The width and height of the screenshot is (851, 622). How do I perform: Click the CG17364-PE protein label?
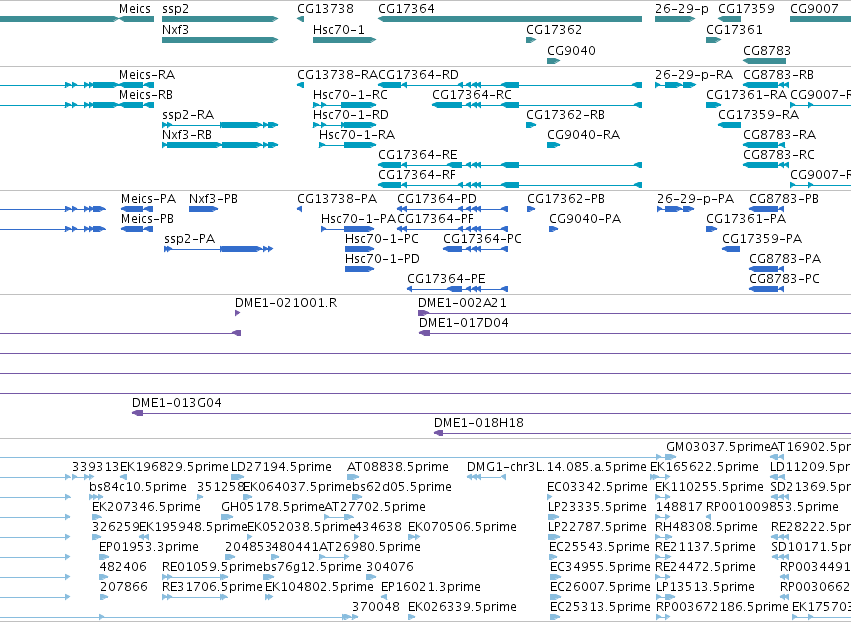[446, 279]
